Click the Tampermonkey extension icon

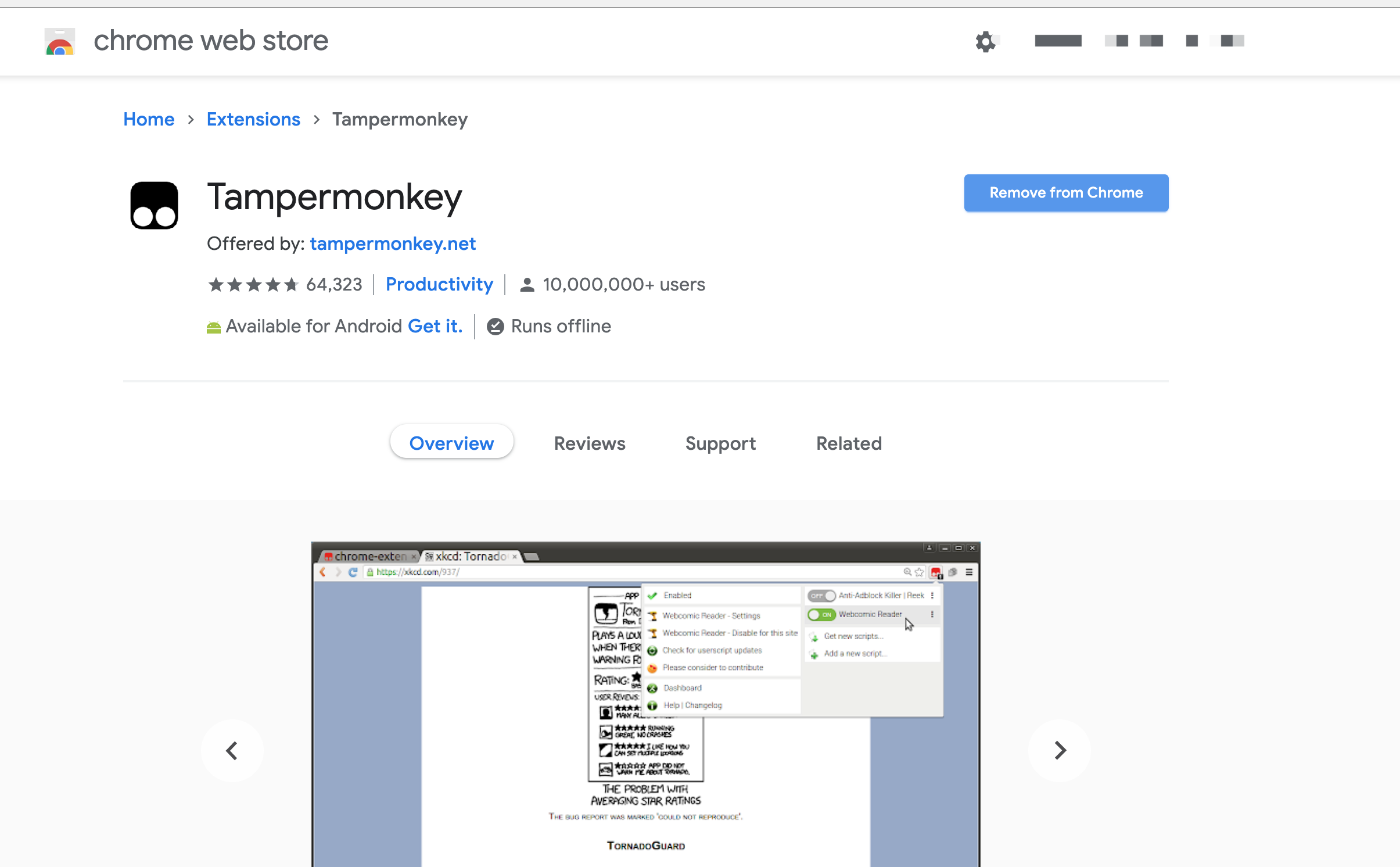[154, 205]
